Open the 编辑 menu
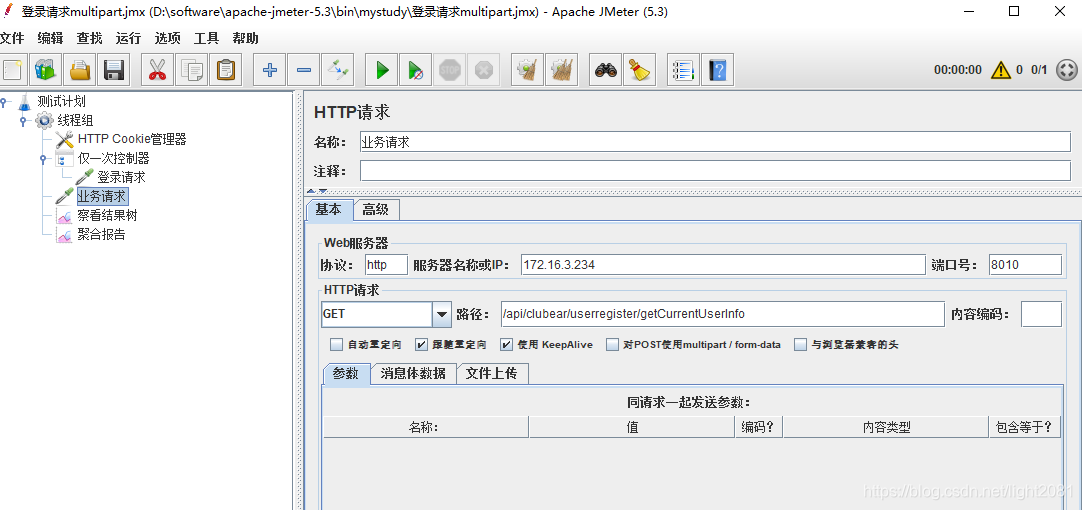 (x=50, y=39)
